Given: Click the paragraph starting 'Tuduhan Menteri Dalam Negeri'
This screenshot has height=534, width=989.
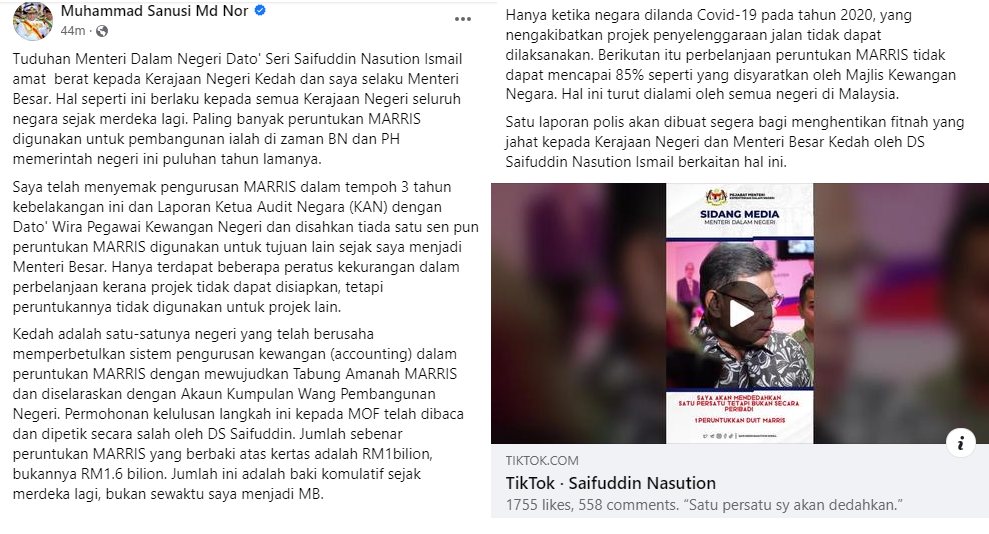Looking at the screenshot, I should (x=238, y=109).
